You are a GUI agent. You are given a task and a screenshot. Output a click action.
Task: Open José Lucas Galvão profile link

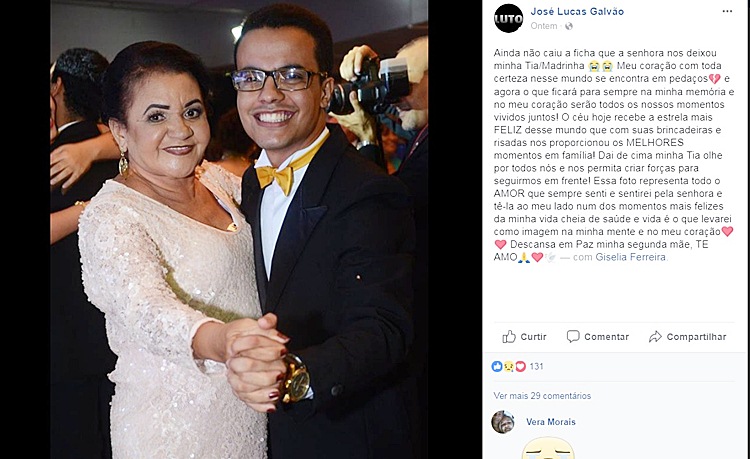click(577, 11)
